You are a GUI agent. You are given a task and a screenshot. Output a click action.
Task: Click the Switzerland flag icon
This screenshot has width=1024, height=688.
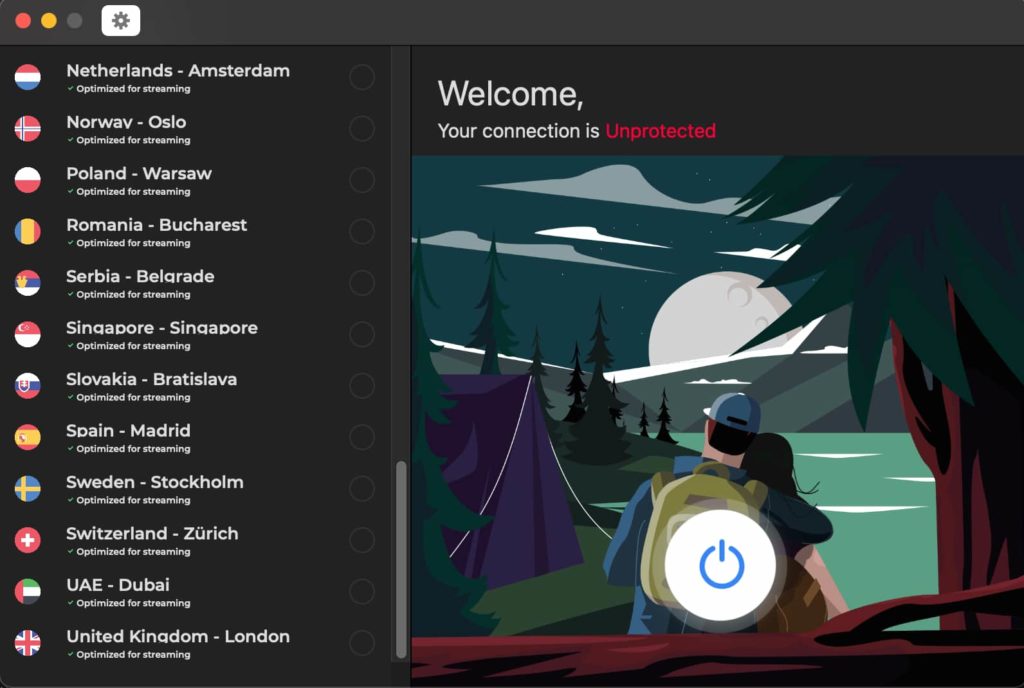point(28,541)
